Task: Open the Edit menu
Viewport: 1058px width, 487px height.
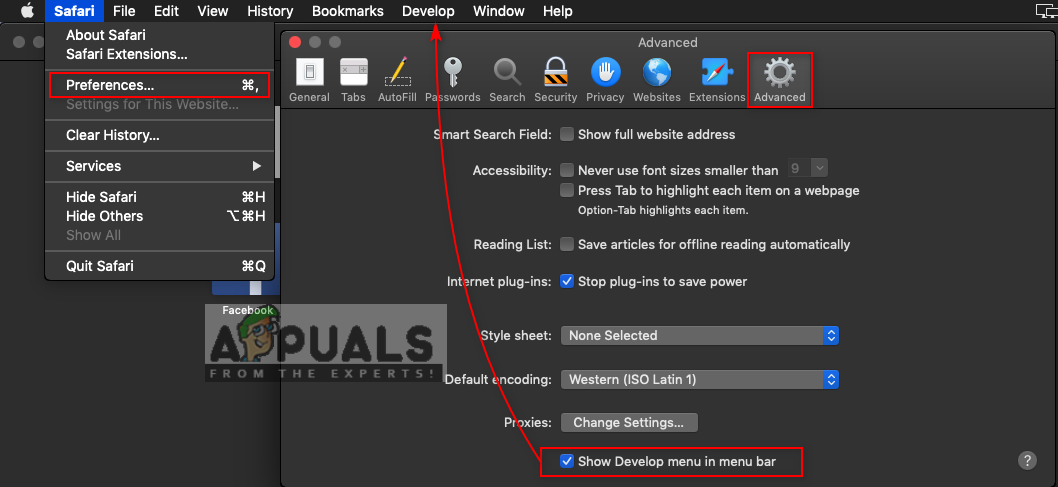Action: (x=166, y=11)
